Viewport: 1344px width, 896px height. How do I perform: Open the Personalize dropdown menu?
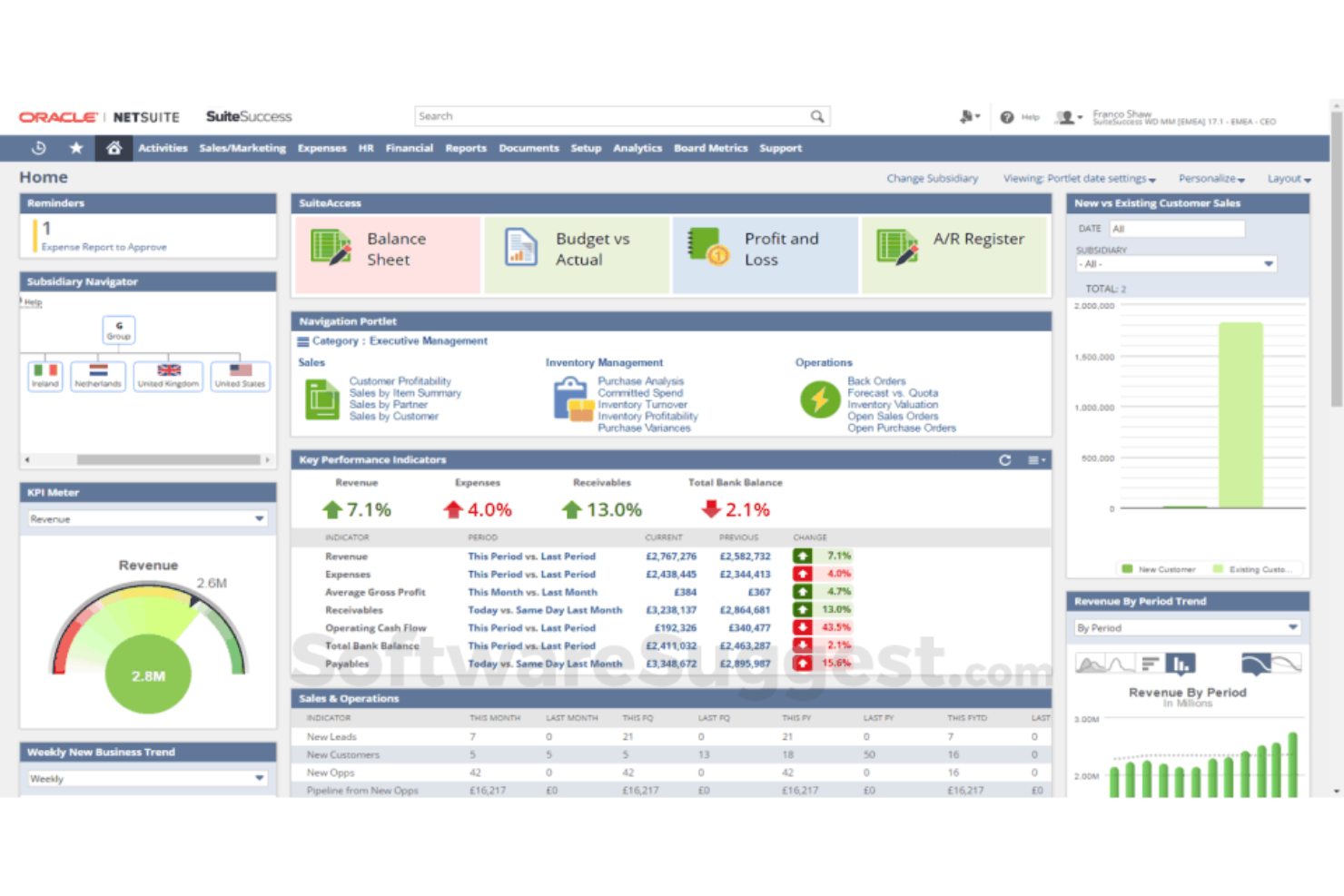point(1211,178)
